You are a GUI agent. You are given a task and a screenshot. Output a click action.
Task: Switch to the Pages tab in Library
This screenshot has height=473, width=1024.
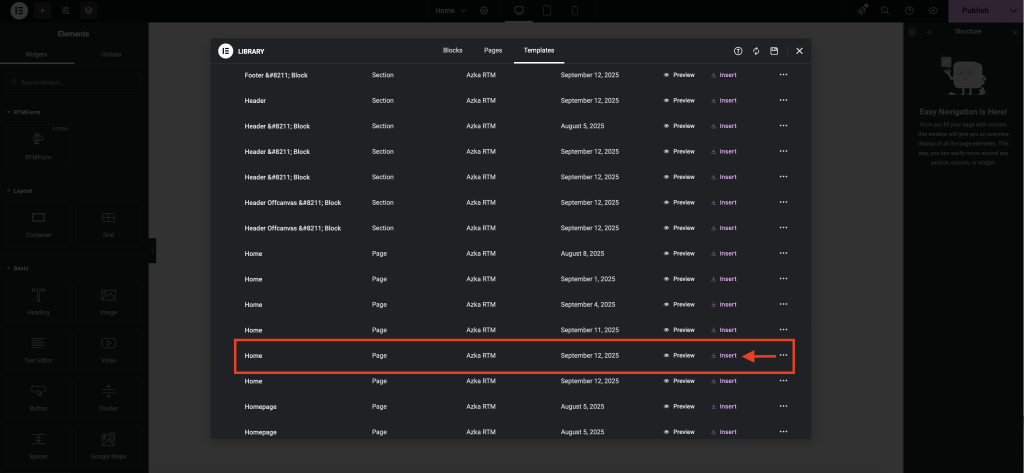(493, 50)
